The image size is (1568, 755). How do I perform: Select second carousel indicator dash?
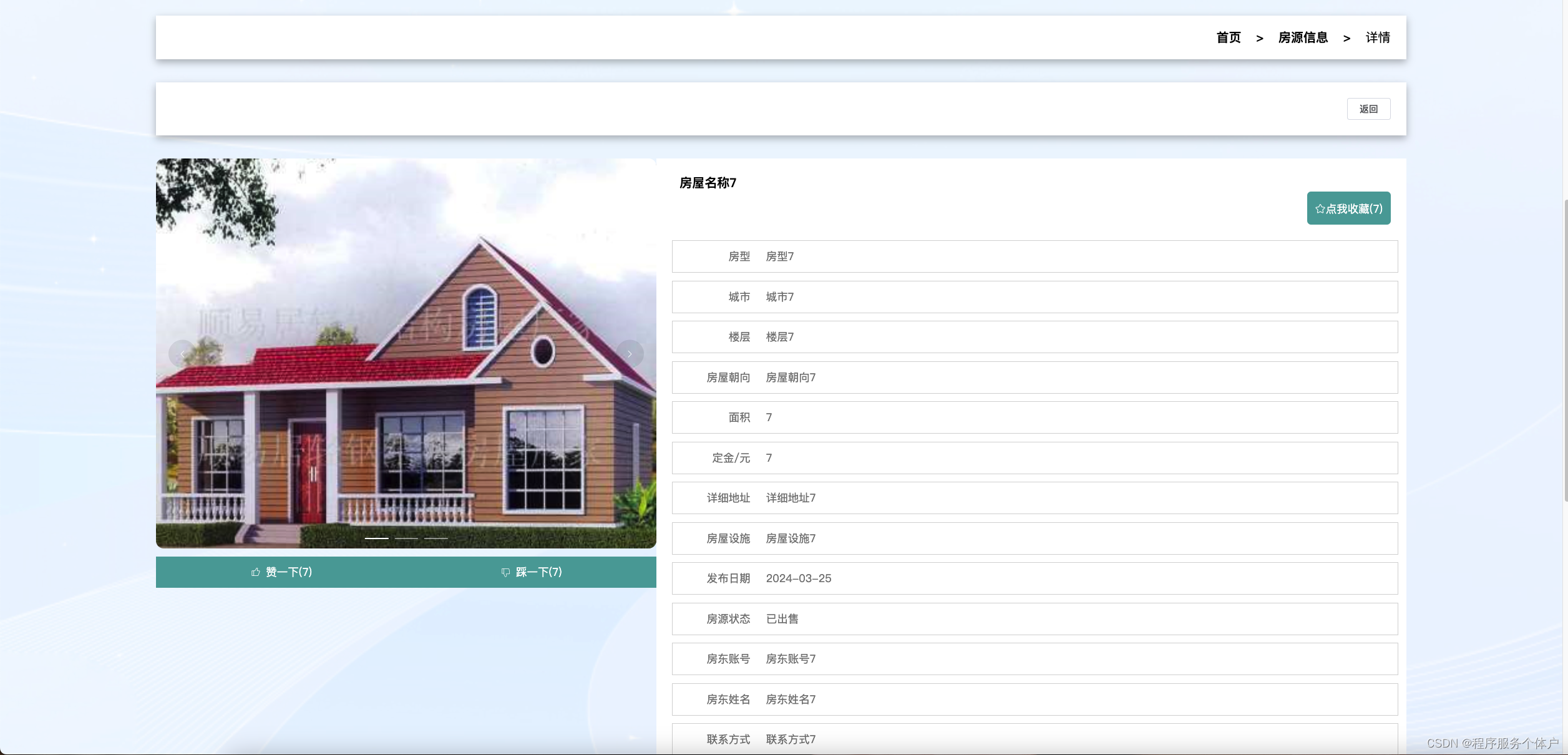tap(406, 538)
